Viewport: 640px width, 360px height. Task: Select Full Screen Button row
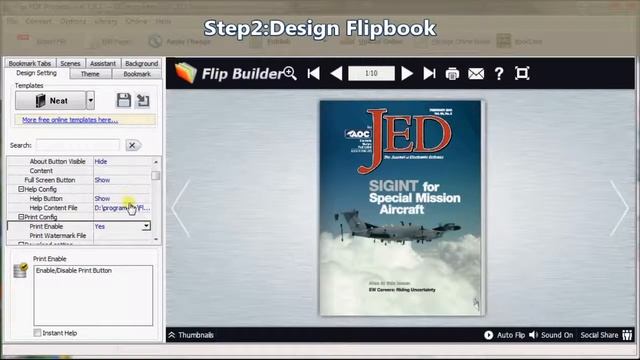pos(79,180)
